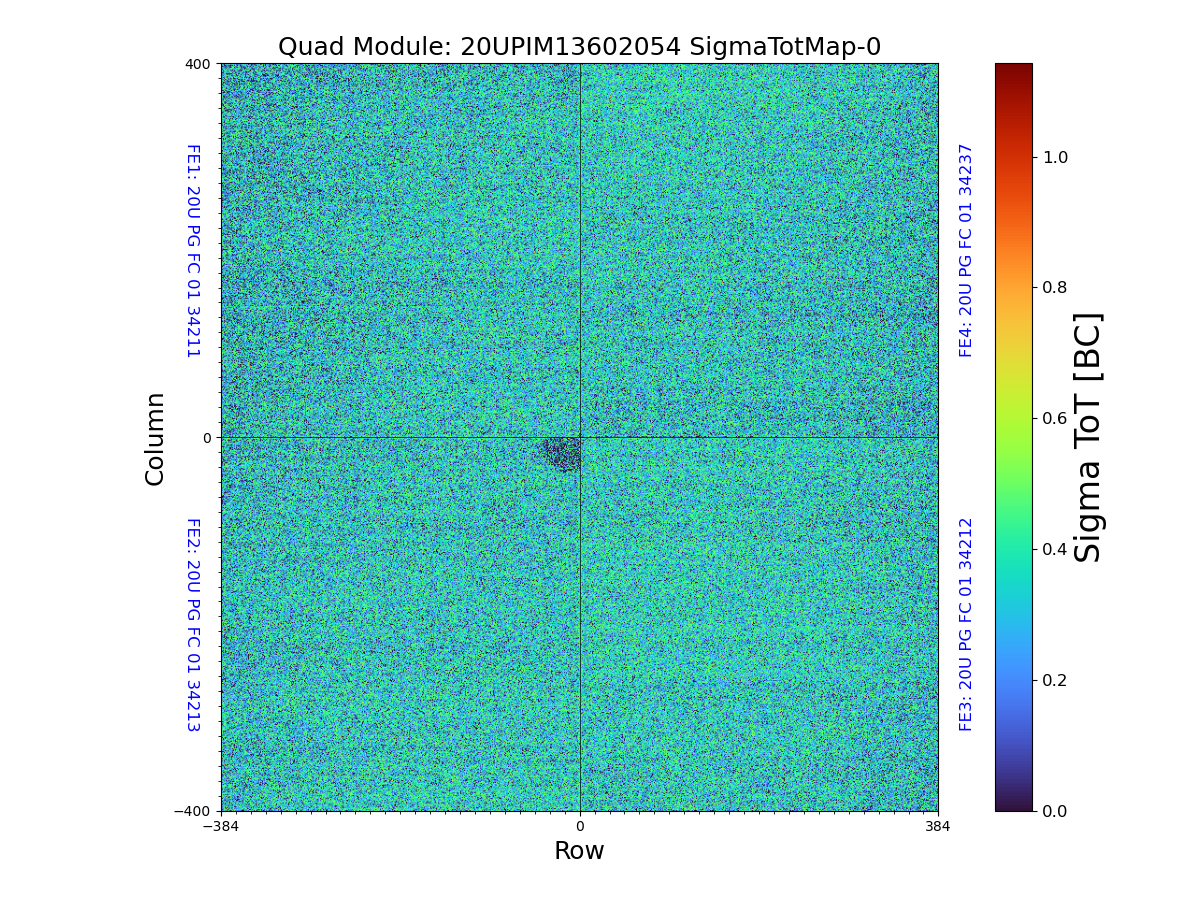Click the 0.2 tick label on the colorbar
Viewport: 1200px width, 900px height.
coord(1055,680)
